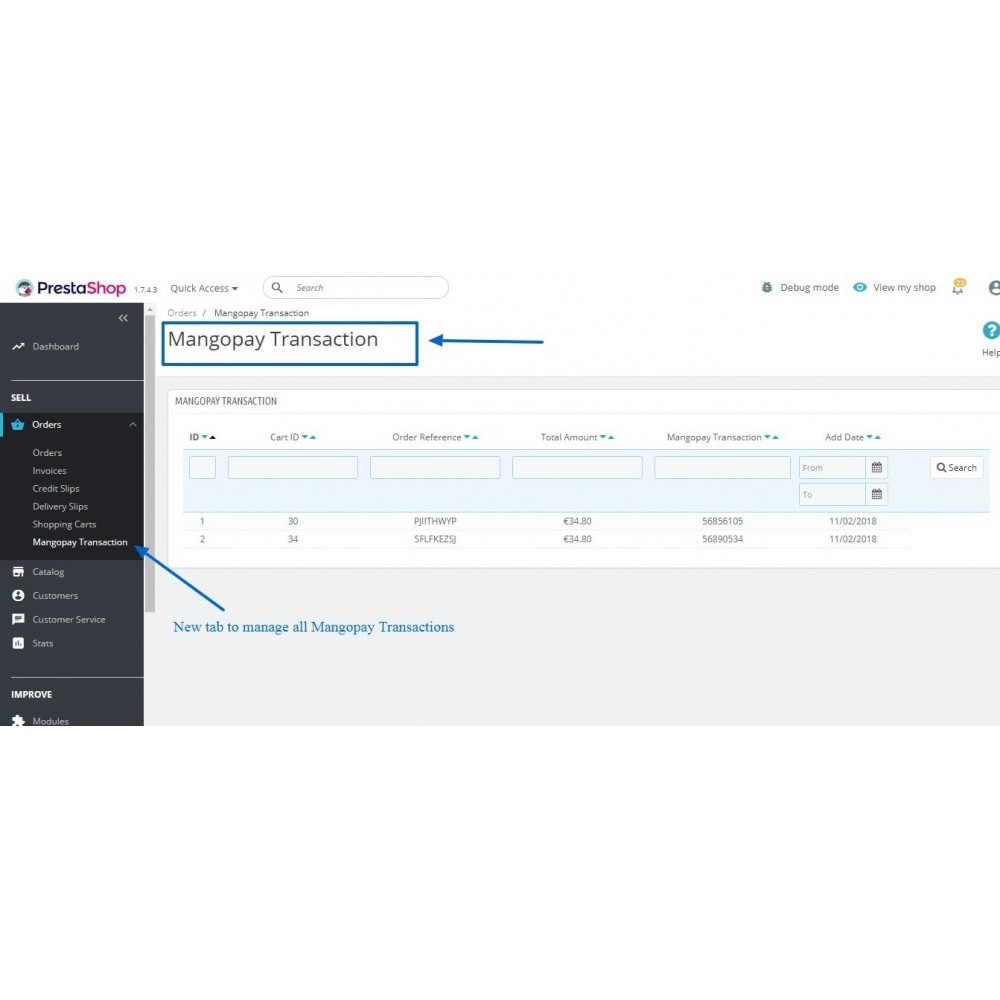Click order reference PJIITHWYP

[435, 522]
